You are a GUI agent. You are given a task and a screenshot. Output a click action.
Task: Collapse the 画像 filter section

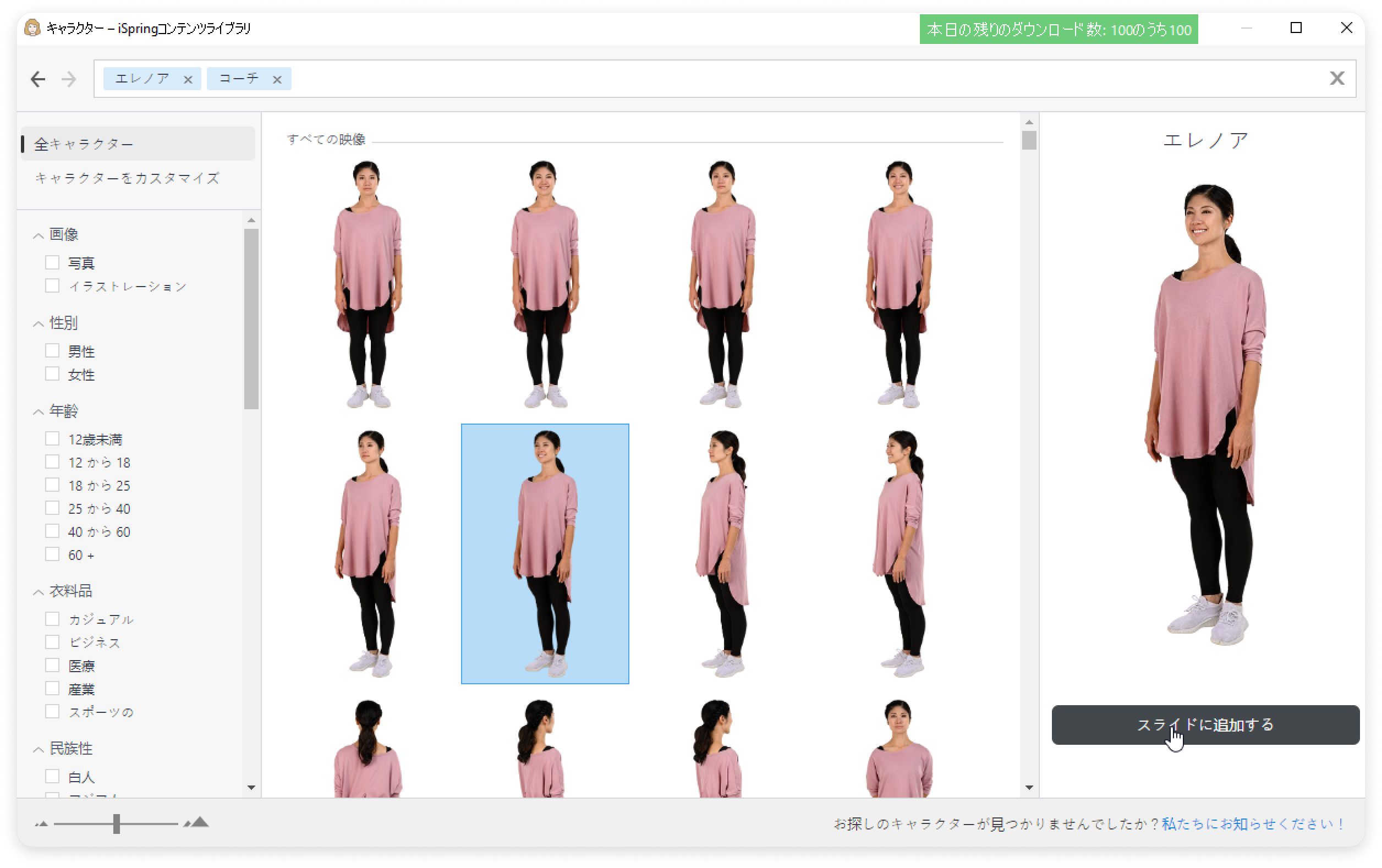(39, 235)
